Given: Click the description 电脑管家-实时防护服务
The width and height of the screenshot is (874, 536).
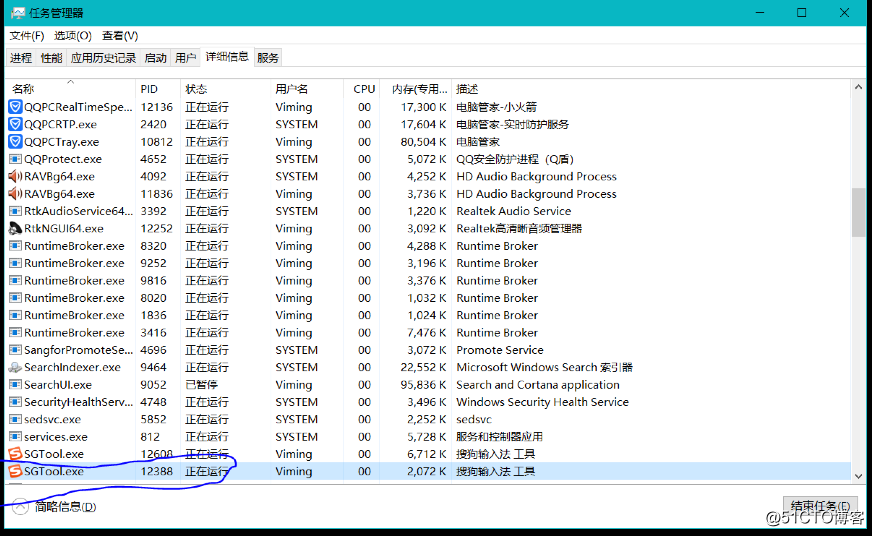Looking at the screenshot, I should 513,124.
